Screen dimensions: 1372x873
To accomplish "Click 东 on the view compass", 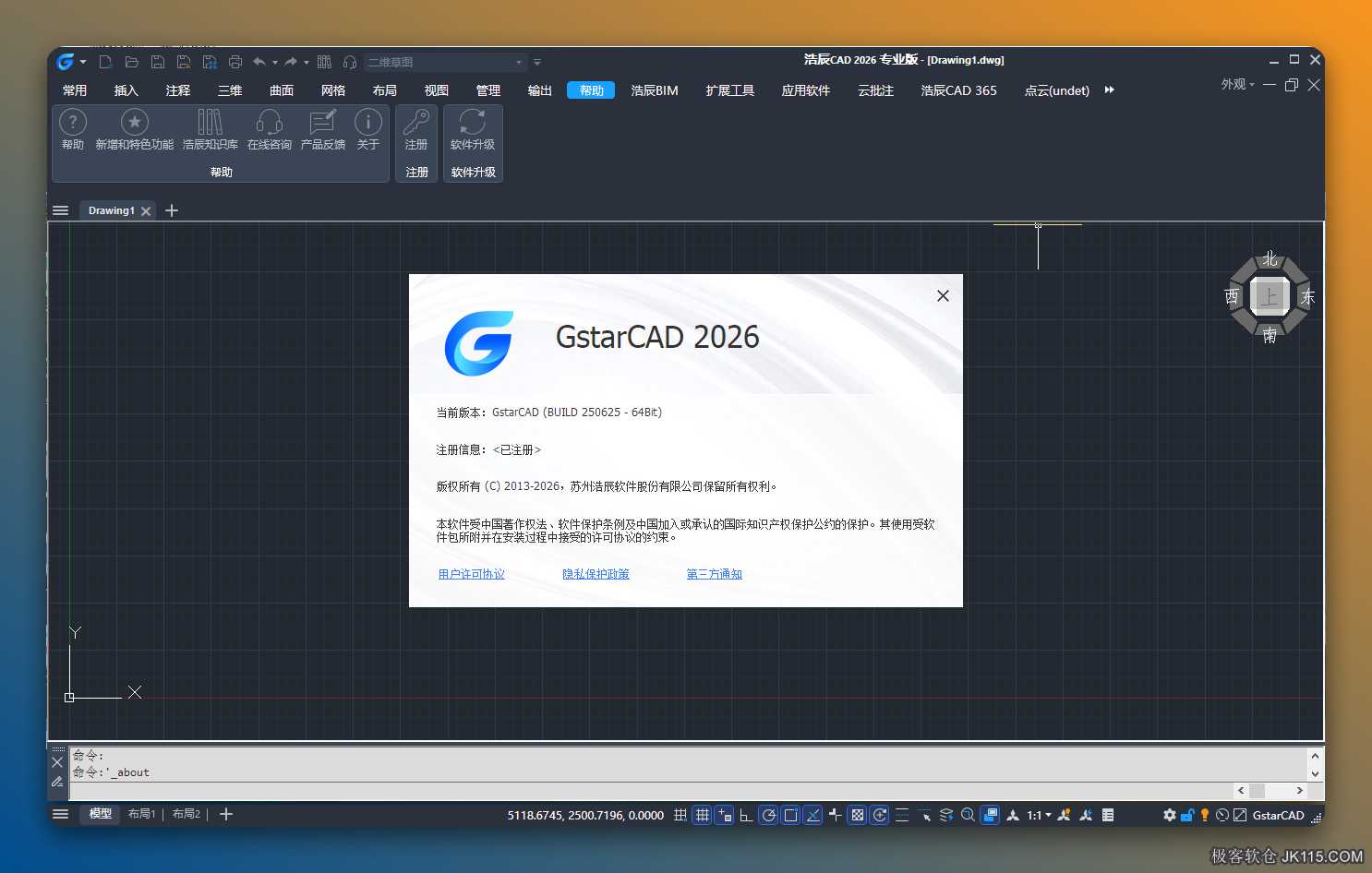I will point(1307,297).
